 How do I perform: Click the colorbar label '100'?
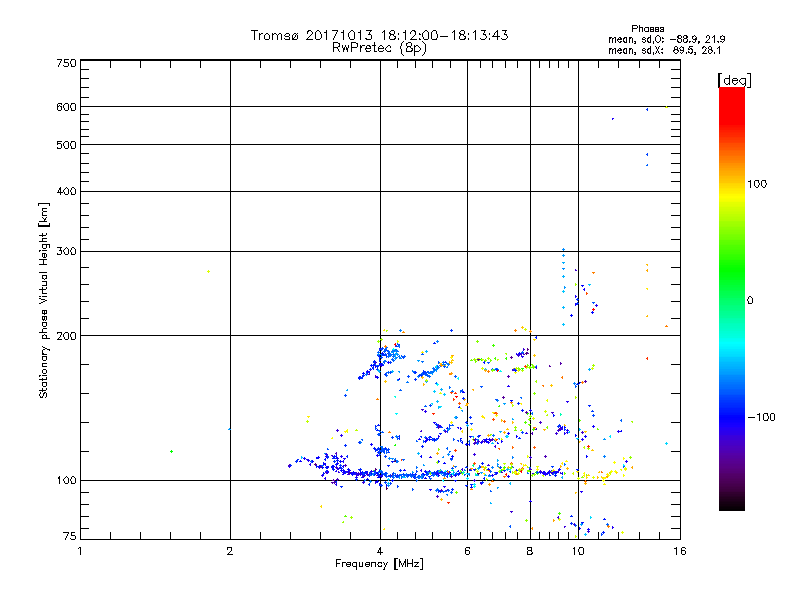point(757,184)
